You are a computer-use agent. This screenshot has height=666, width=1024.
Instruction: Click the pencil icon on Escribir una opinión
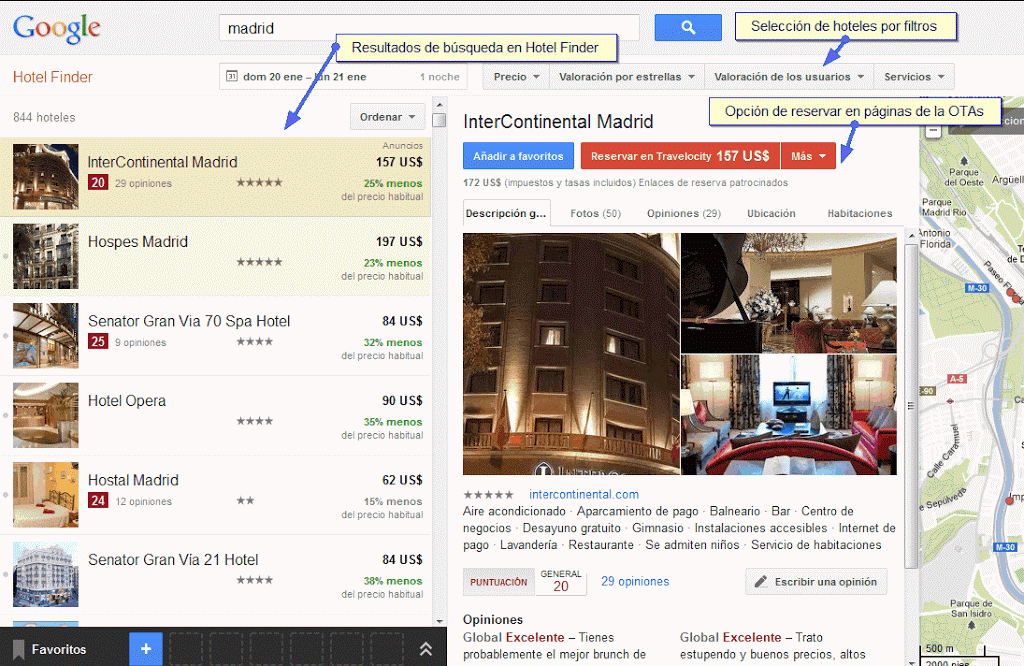761,582
